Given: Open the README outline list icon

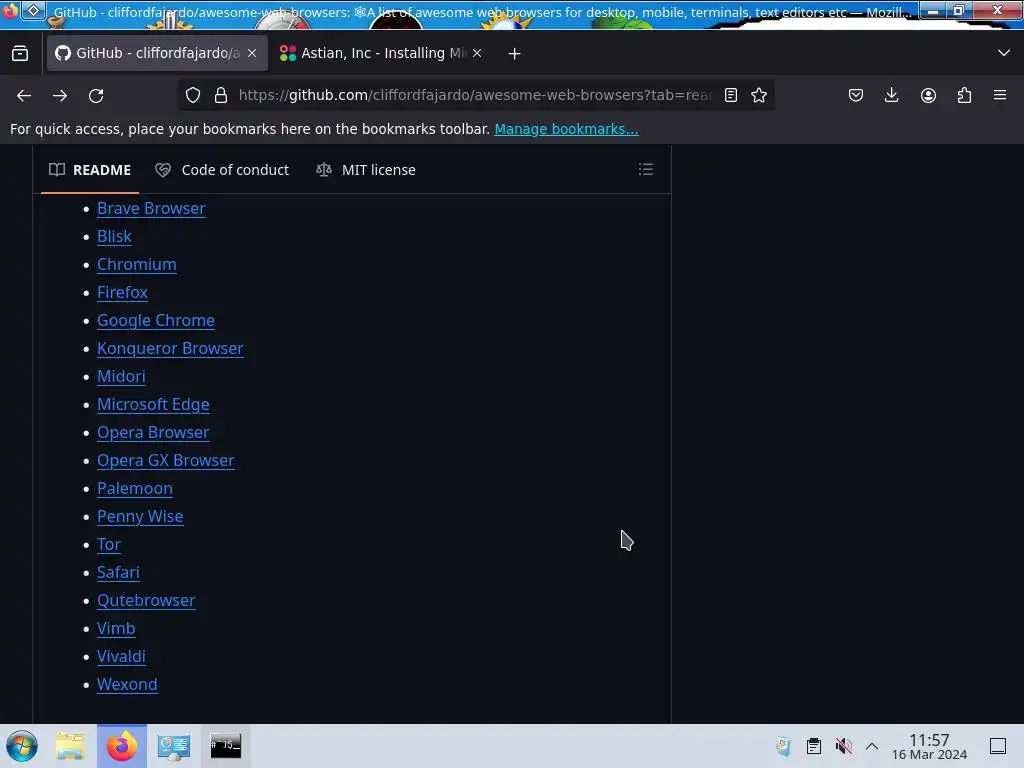Looking at the screenshot, I should (x=646, y=170).
